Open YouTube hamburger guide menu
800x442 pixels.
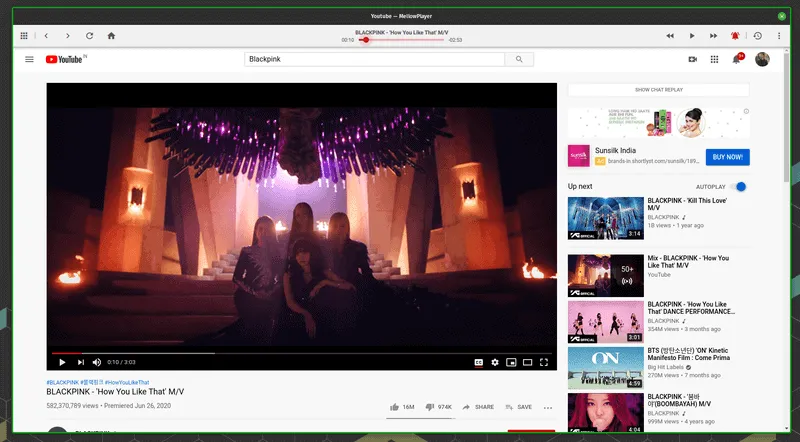pos(30,60)
